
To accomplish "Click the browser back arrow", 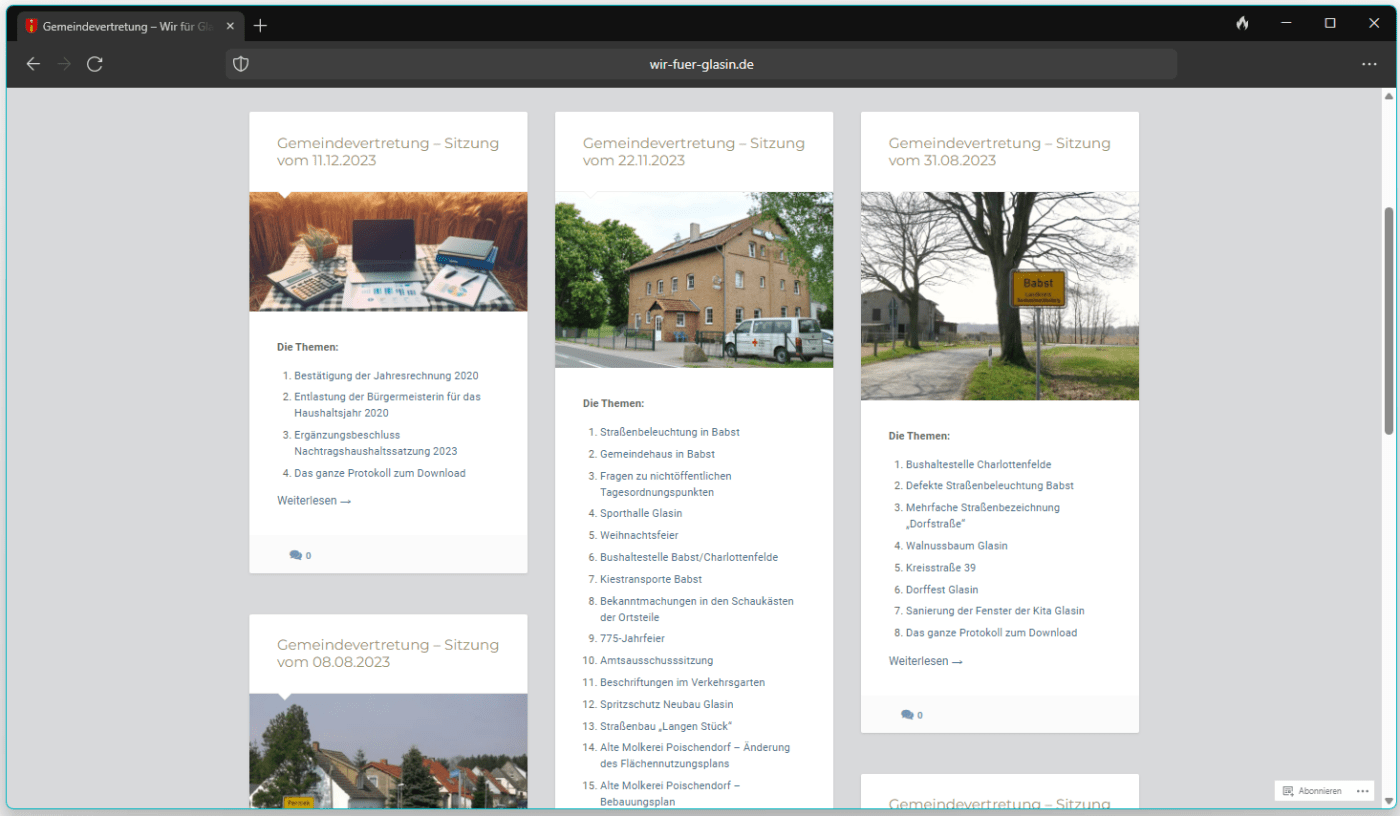I will 33,64.
